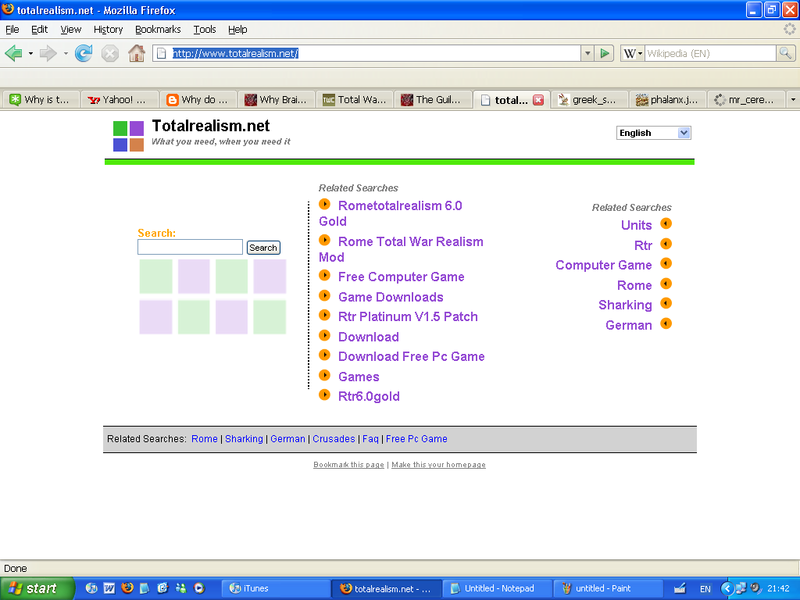Go back using the green Back arrow
Viewport: 800px width, 600px height.
[x=14, y=53]
